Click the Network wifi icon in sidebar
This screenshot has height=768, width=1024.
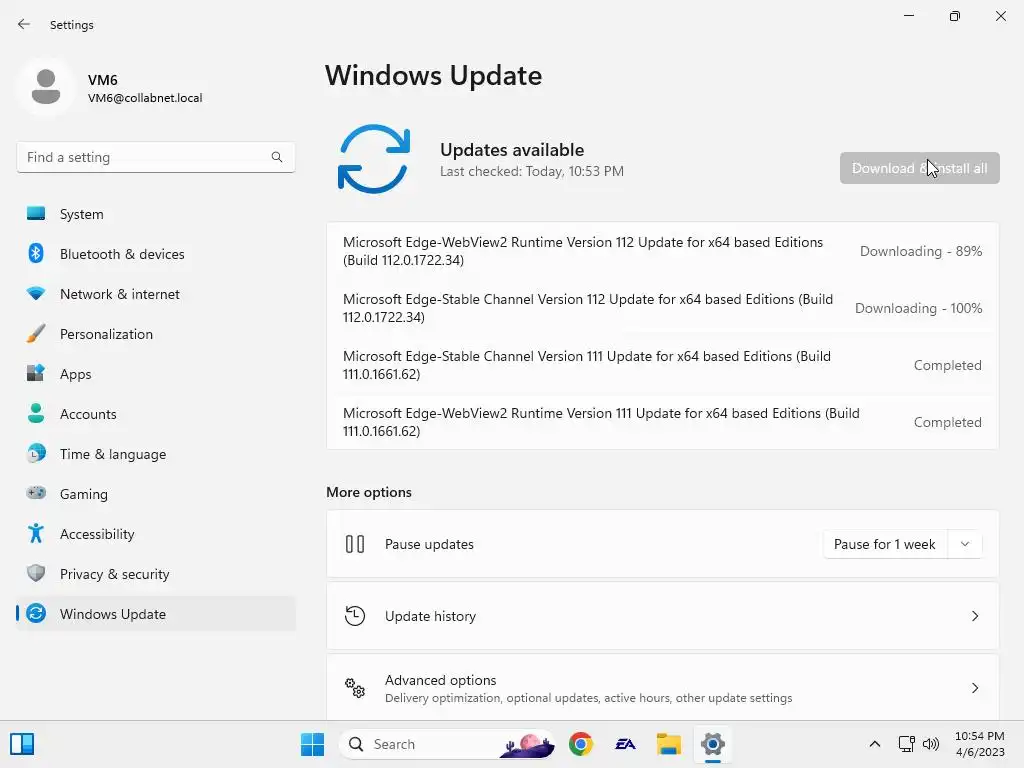pos(36,294)
